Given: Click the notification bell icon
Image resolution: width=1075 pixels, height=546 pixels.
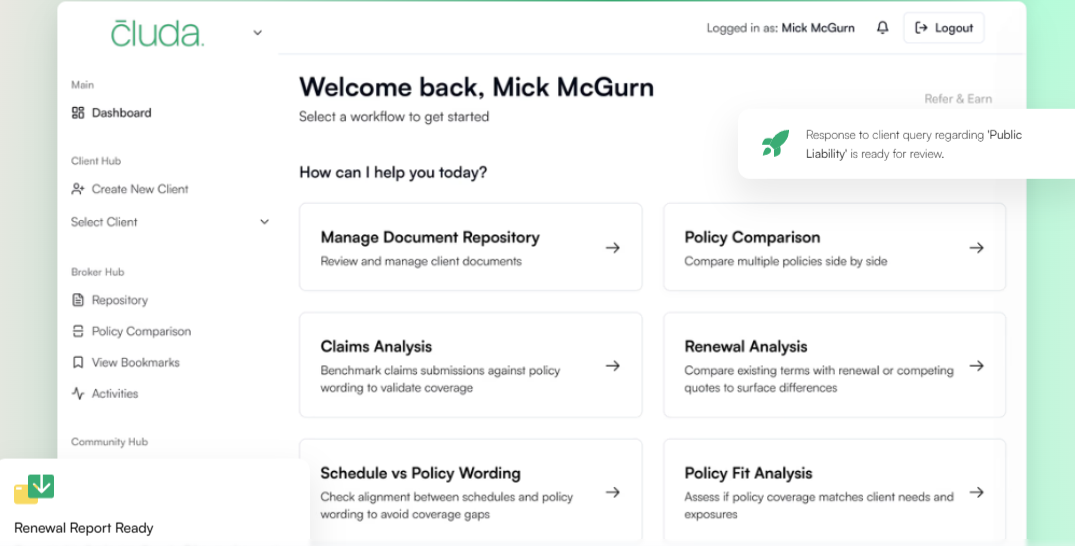Looking at the screenshot, I should tap(882, 28).
